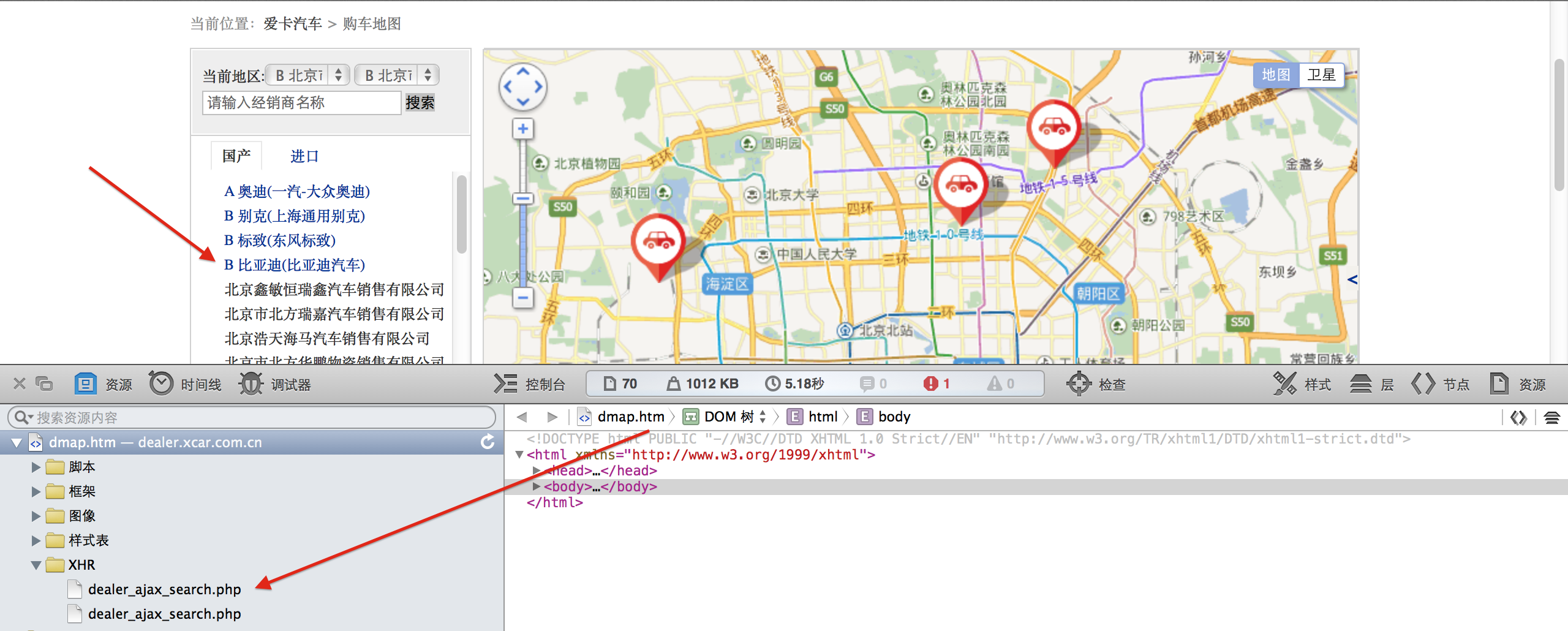Collapse the html element node
The height and width of the screenshot is (631, 1568).
(x=519, y=455)
